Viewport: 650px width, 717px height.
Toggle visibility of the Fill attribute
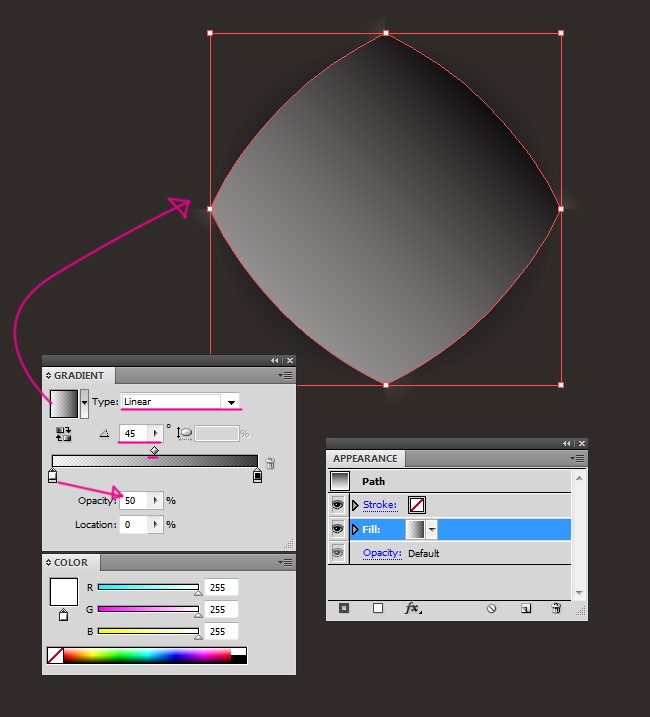point(338,529)
